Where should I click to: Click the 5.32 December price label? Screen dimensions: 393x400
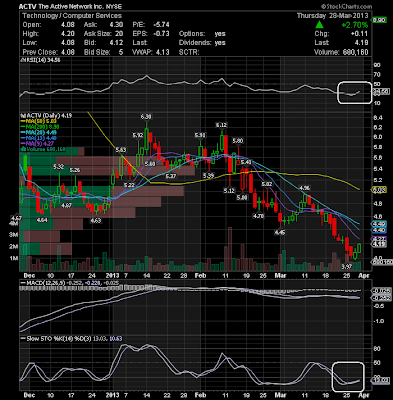[59, 167]
